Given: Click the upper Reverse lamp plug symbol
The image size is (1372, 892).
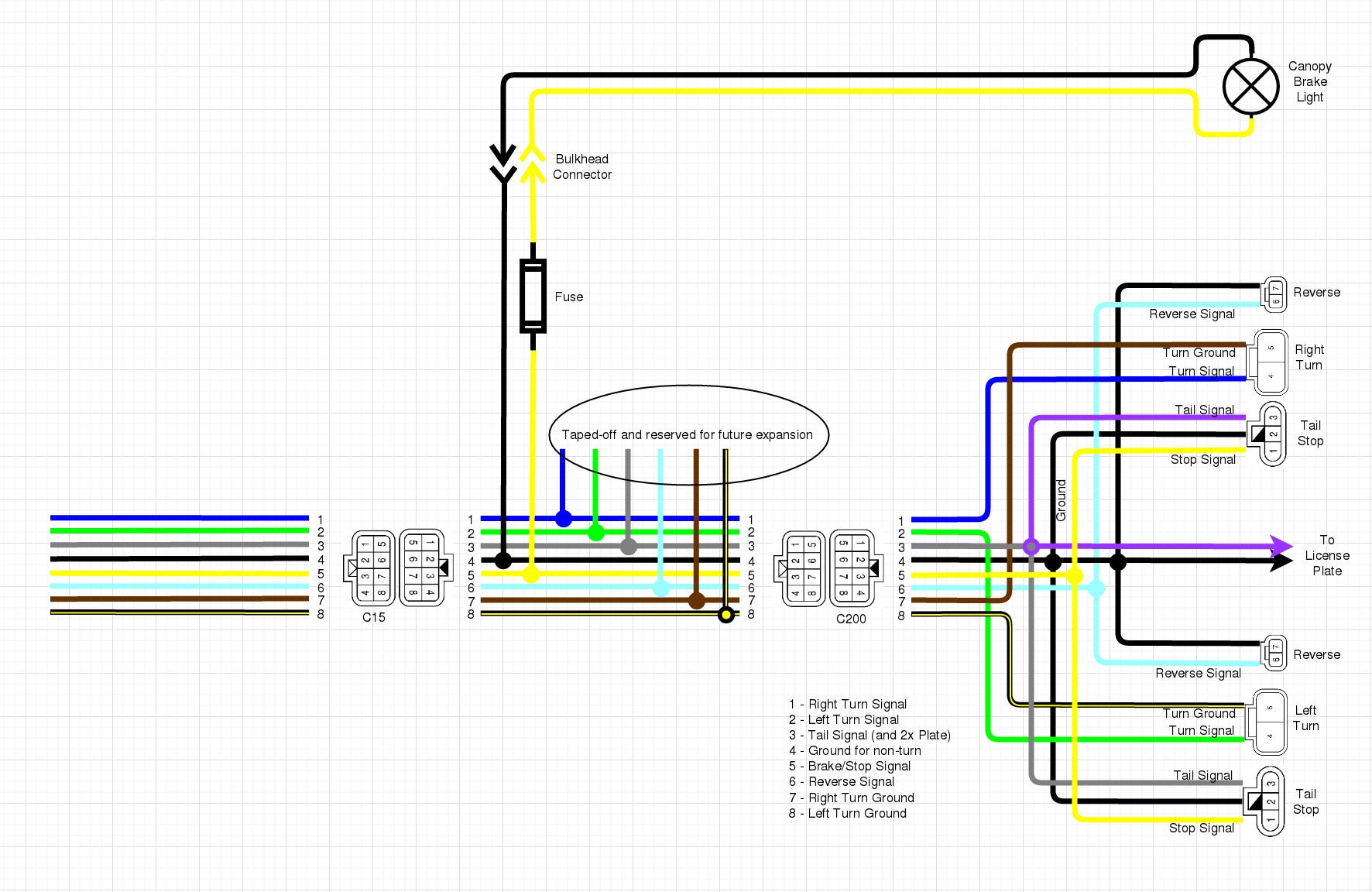Looking at the screenshot, I should click(1274, 294).
